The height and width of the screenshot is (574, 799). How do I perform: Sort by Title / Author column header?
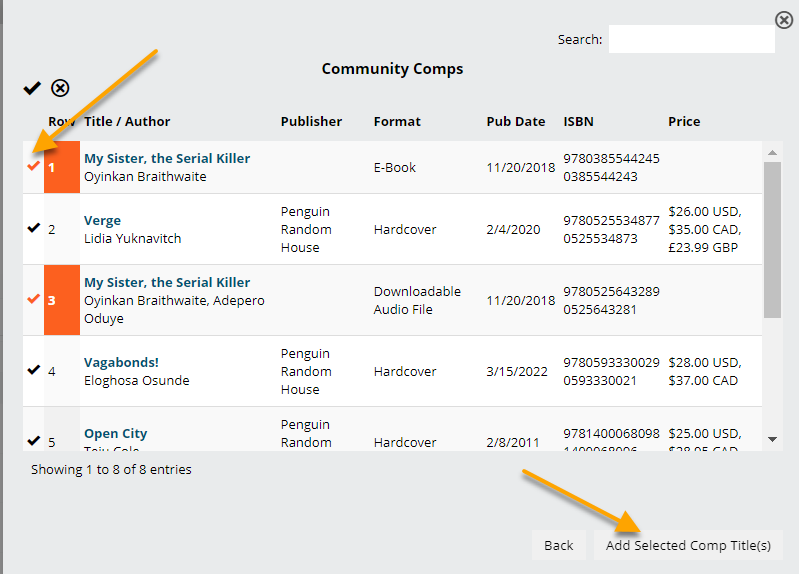click(127, 121)
